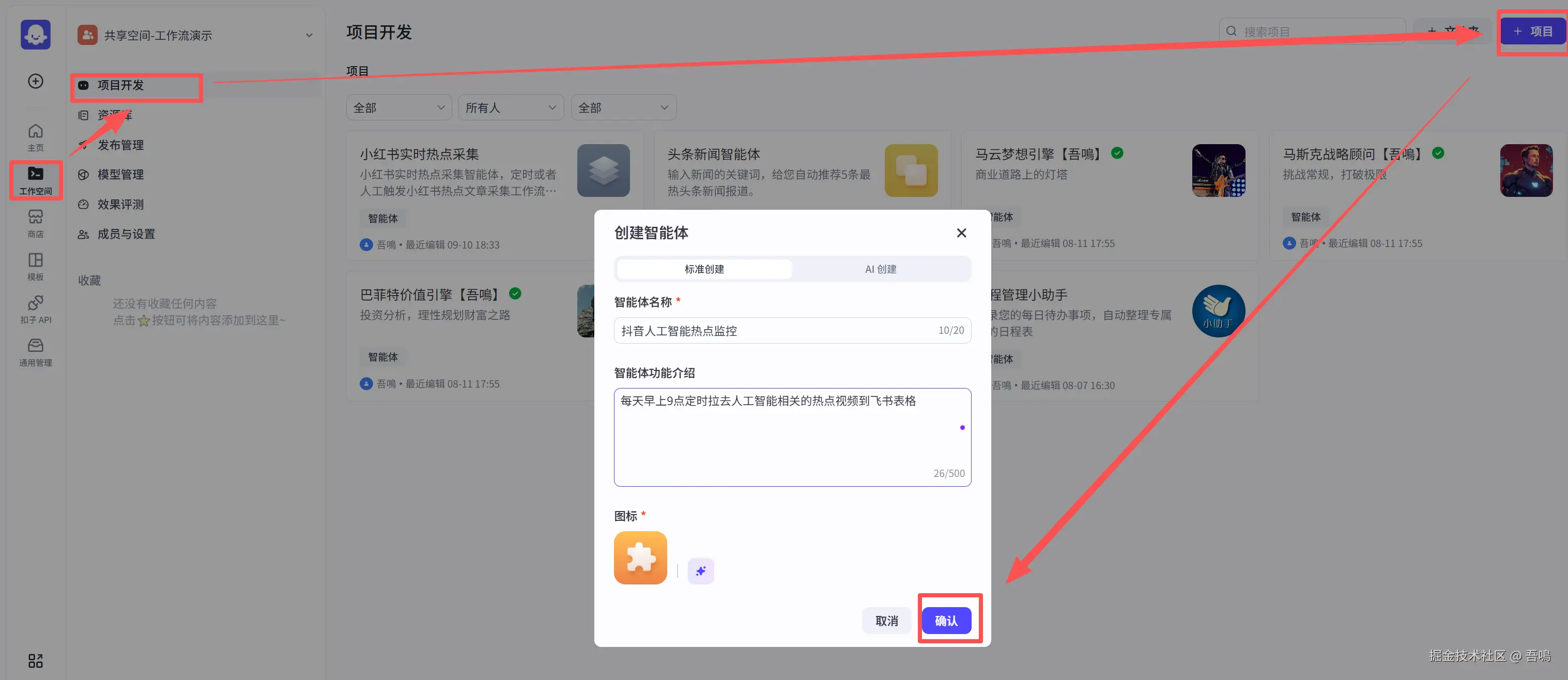Click the 智能体名称 input field
The width and height of the screenshot is (1568, 680).
click(773, 331)
